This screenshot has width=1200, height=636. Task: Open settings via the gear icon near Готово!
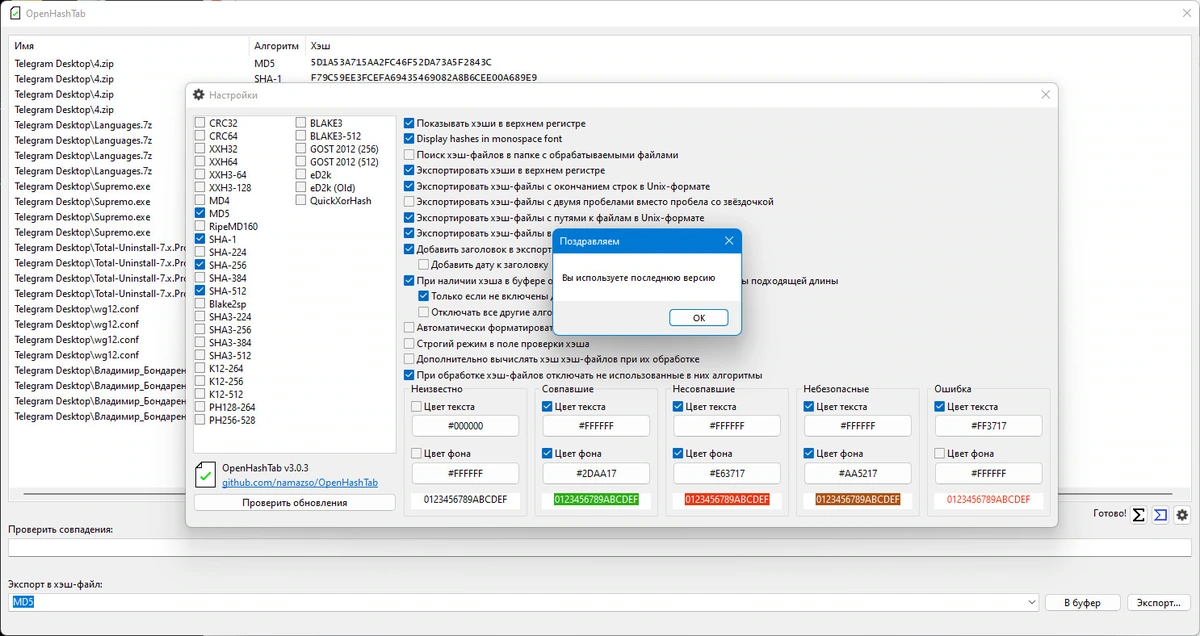(x=1182, y=515)
